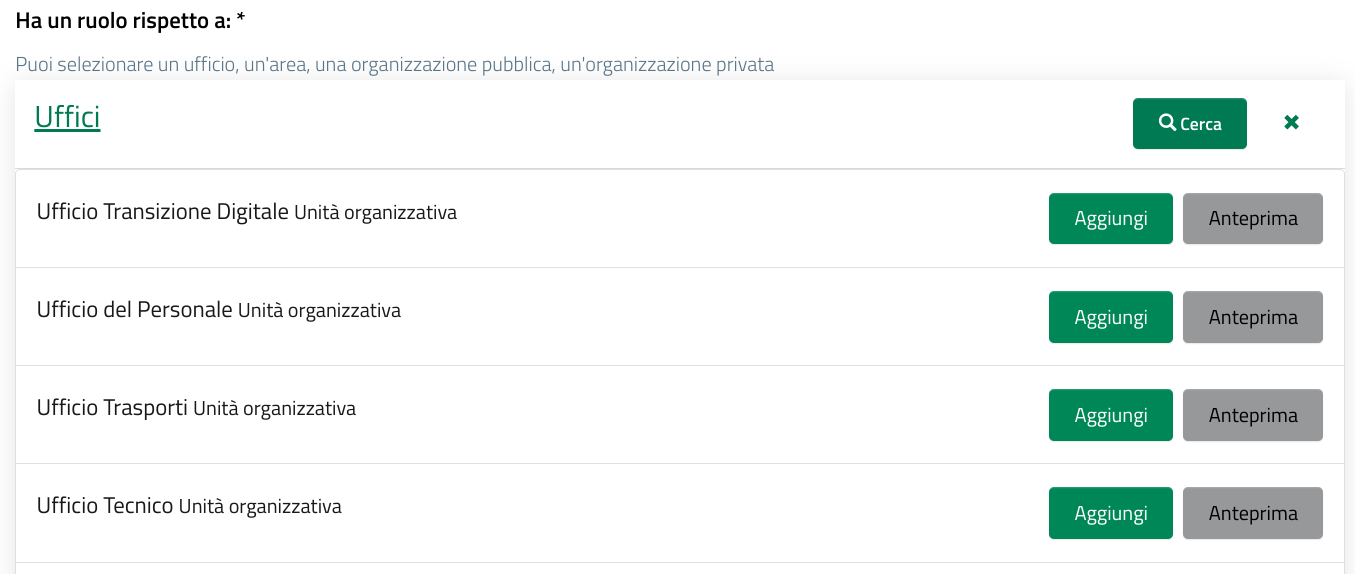Viewport: 1355px width, 574px height.
Task: Select the Ufficio del Personale title
Action: click(x=135, y=310)
